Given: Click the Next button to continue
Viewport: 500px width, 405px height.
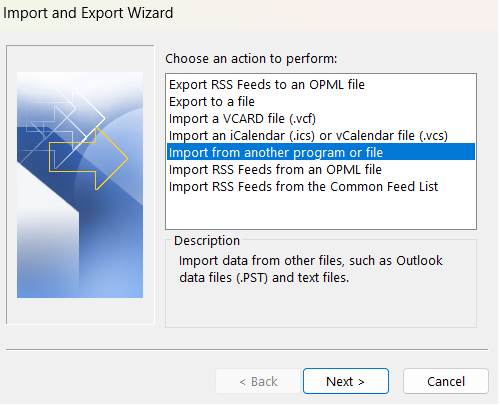Looking at the screenshot, I should 346,381.
